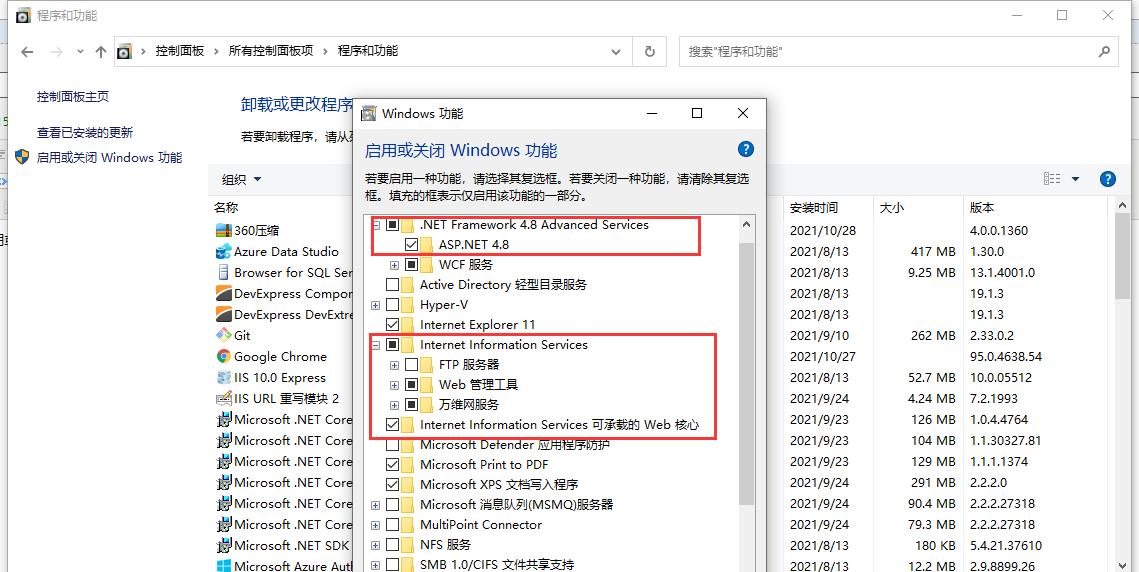Uncheck Internet Explorer 11
Image resolution: width=1139 pixels, height=572 pixels.
(x=392, y=324)
